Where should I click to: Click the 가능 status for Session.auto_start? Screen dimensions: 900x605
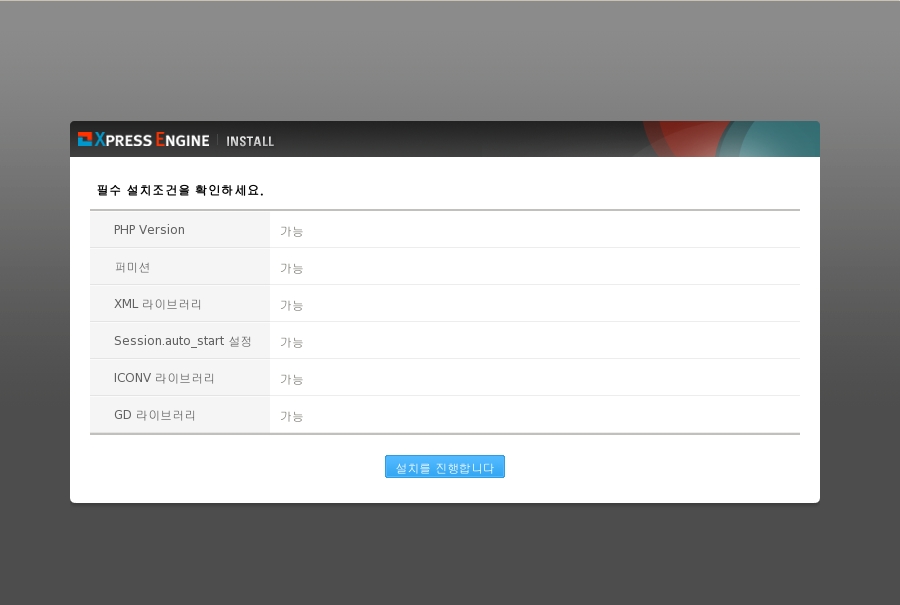[x=292, y=342]
